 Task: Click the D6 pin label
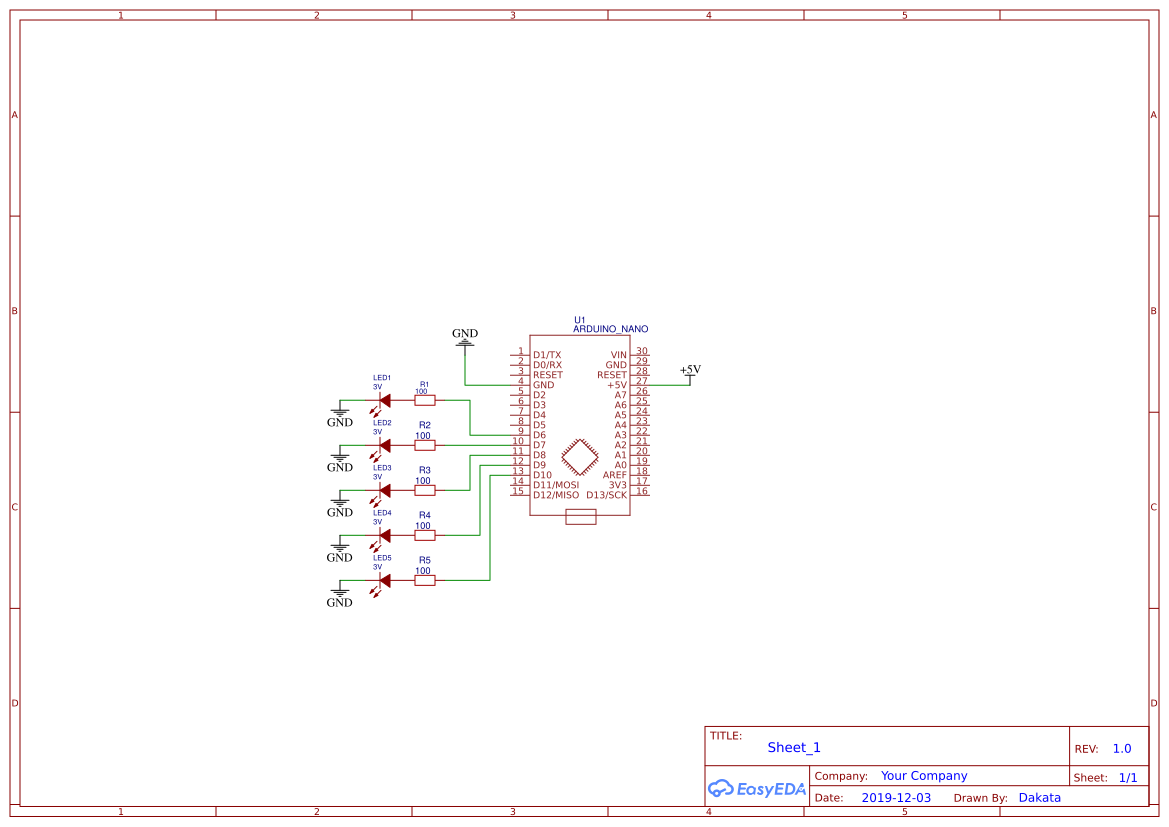tap(539, 435)
